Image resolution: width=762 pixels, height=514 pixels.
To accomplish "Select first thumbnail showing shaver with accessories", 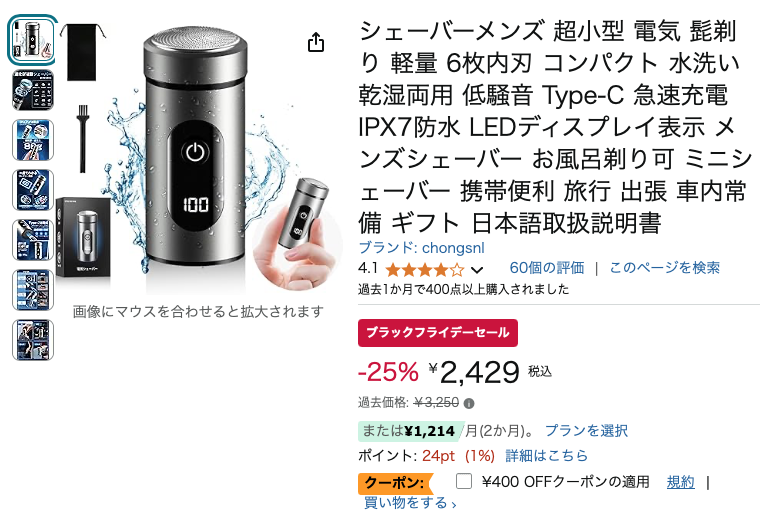I will click(x=32, y=40).
